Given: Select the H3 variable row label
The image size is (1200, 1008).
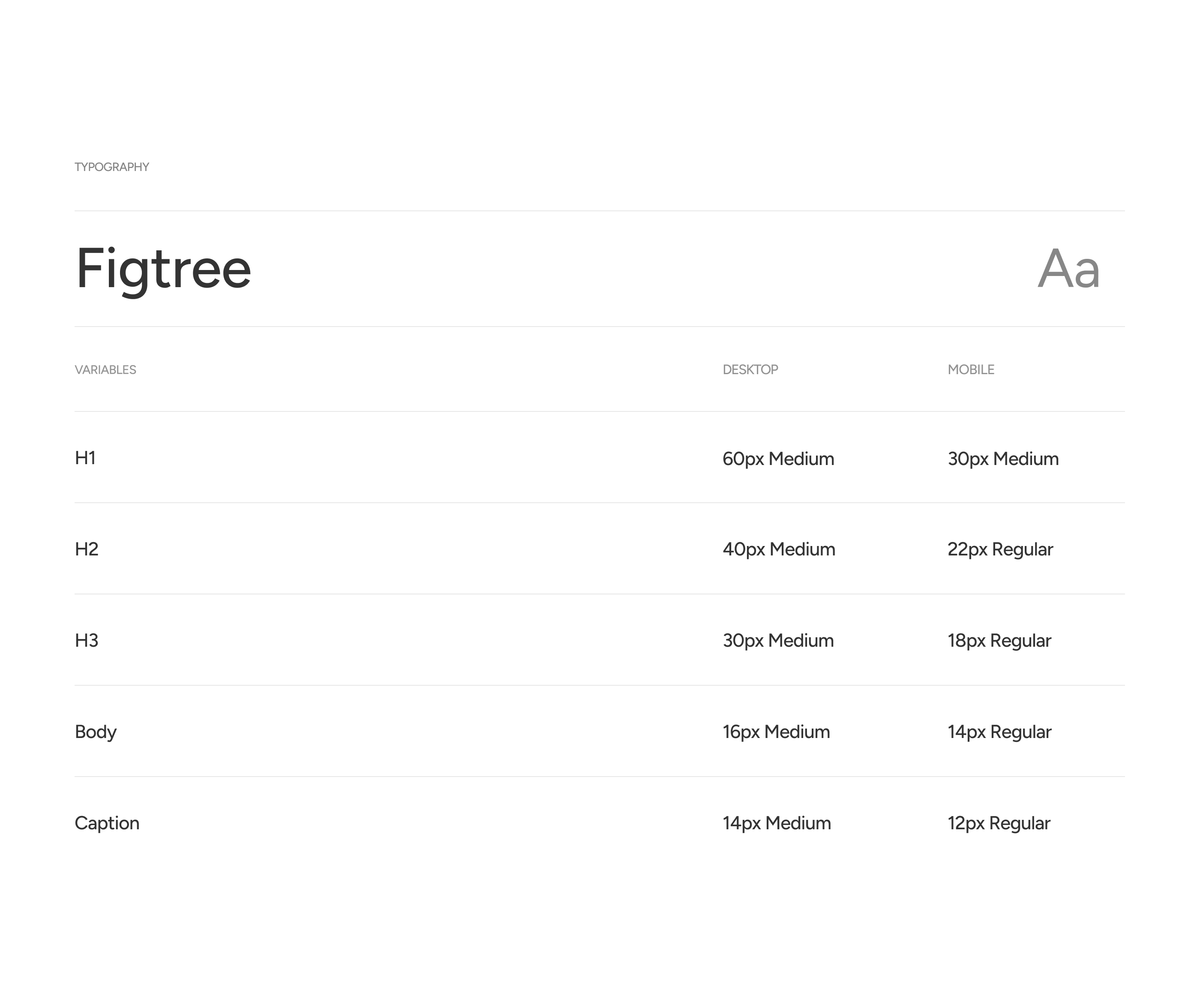Looking at the screenshot, I should coord(87,641).
